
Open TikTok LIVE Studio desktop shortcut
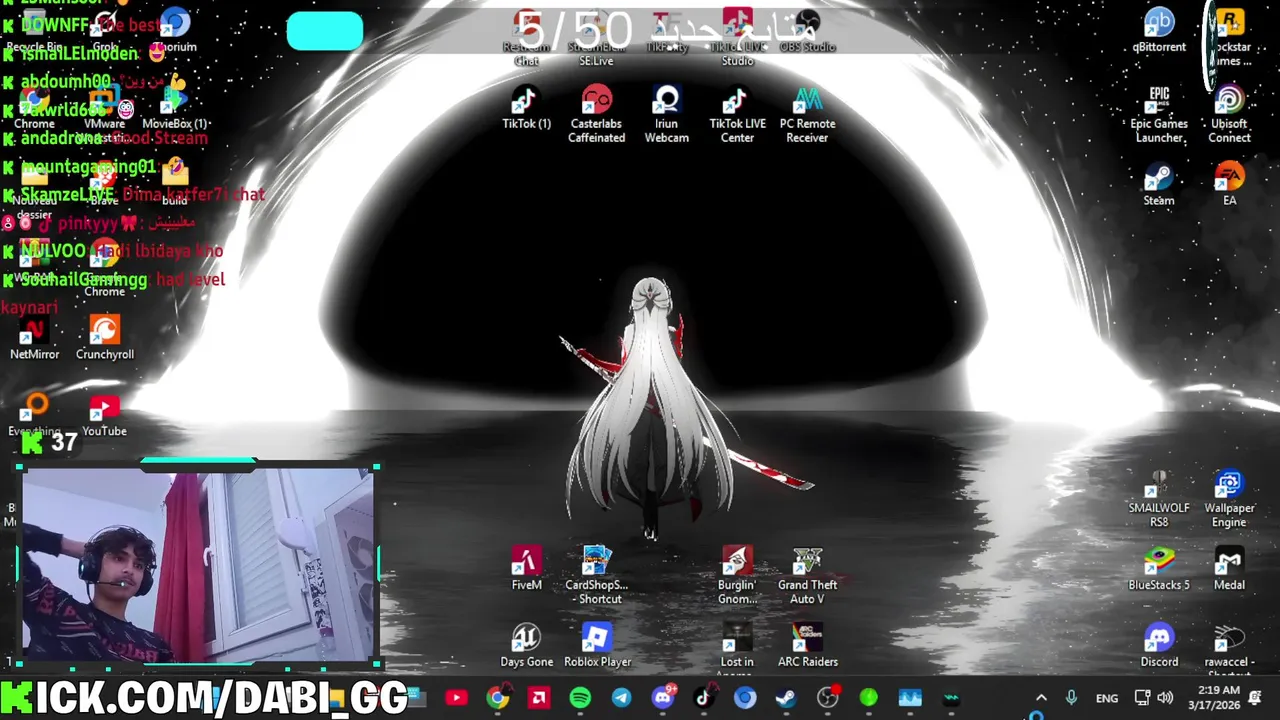[x=738, y=37]
